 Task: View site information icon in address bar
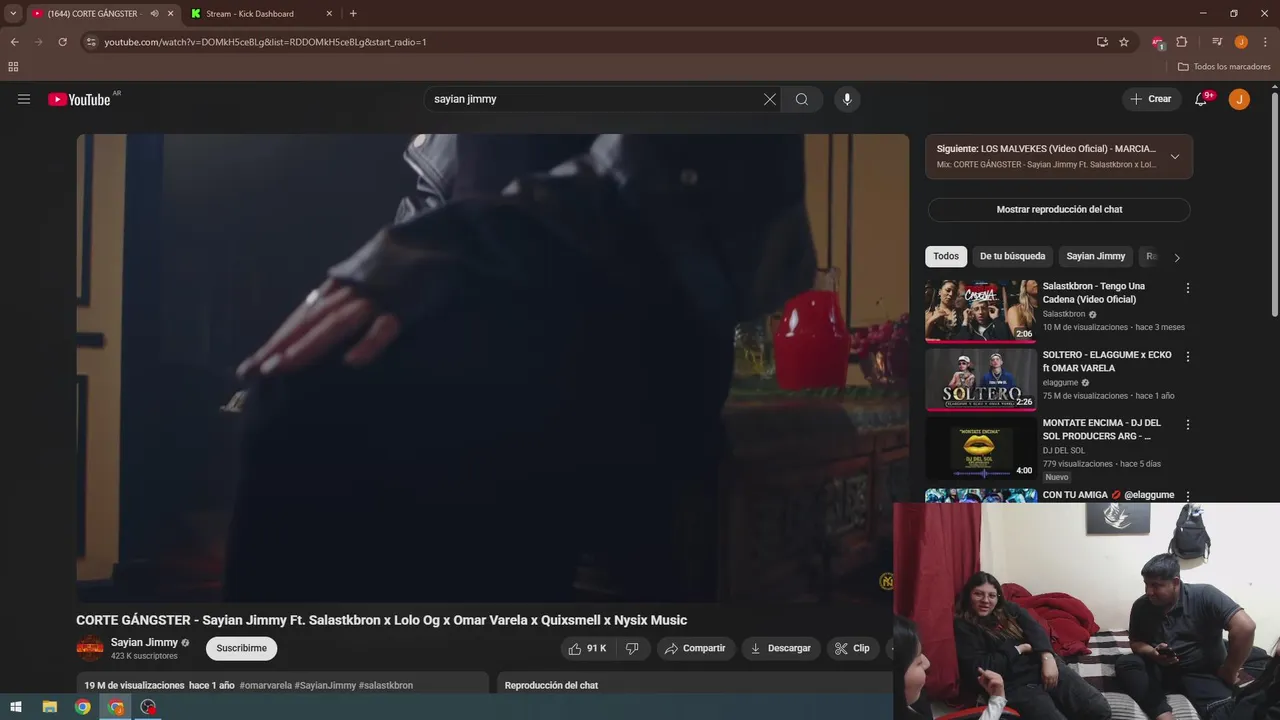pyautogui.click(x=91, y=42)
